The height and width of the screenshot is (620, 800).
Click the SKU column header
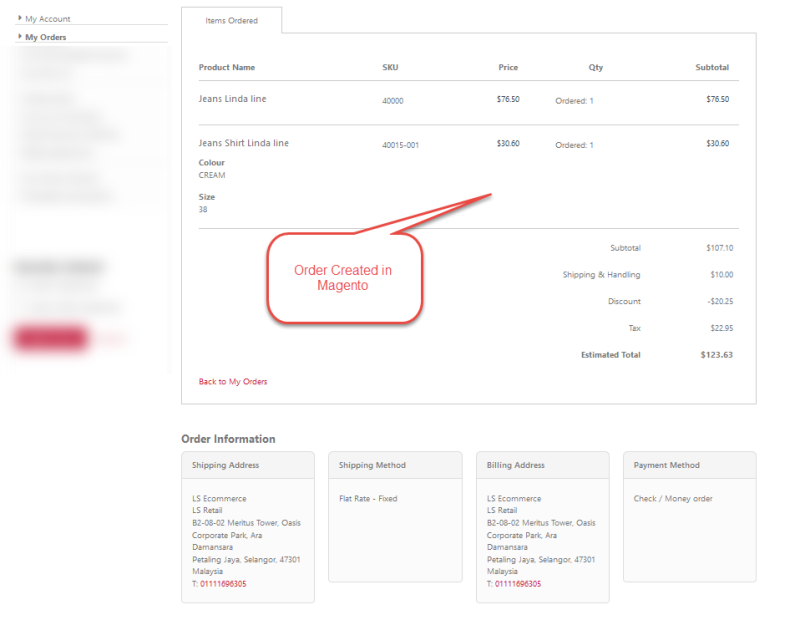pos(390,67)
